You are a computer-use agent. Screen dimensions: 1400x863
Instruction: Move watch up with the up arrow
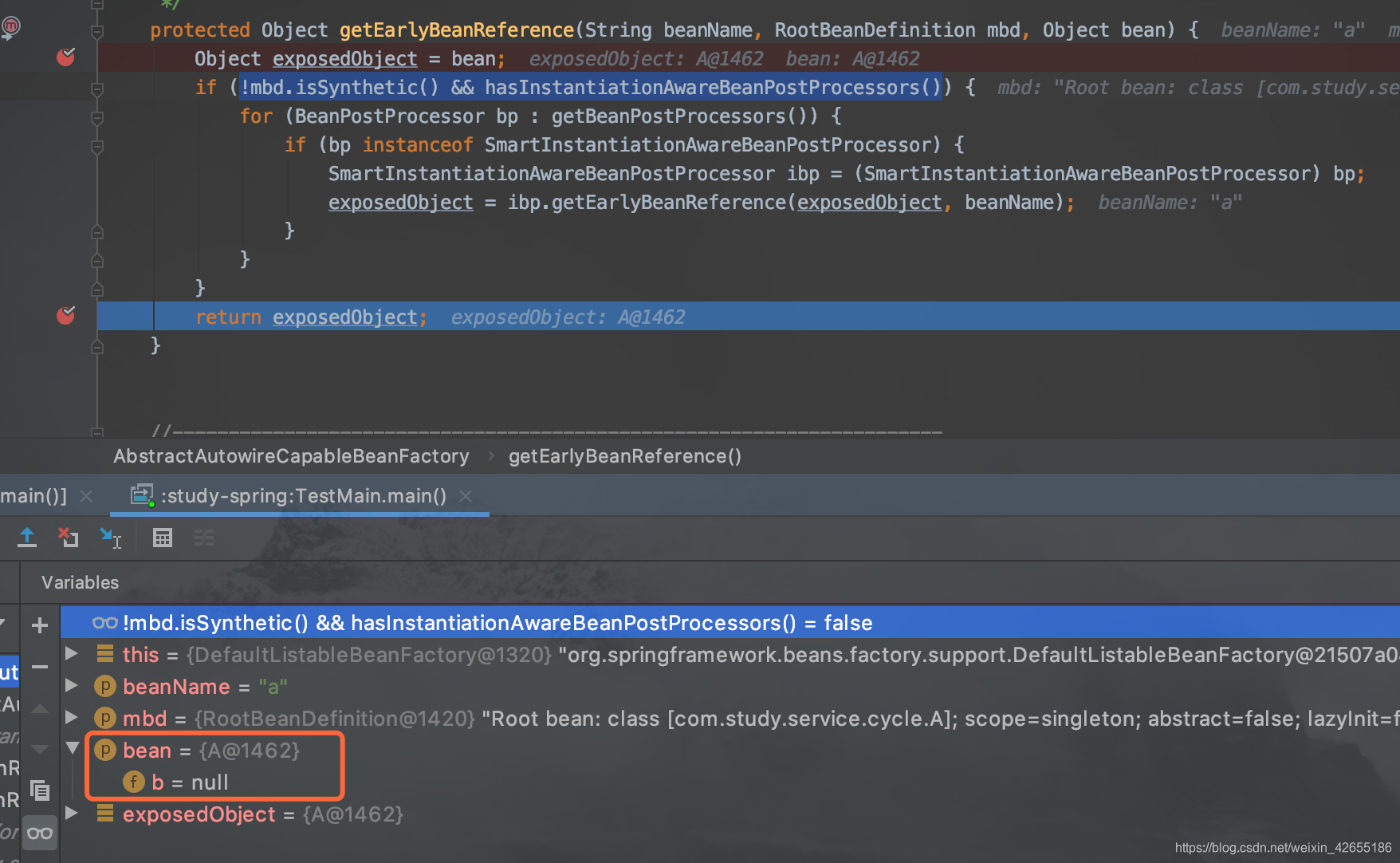[x=40, y=708]
